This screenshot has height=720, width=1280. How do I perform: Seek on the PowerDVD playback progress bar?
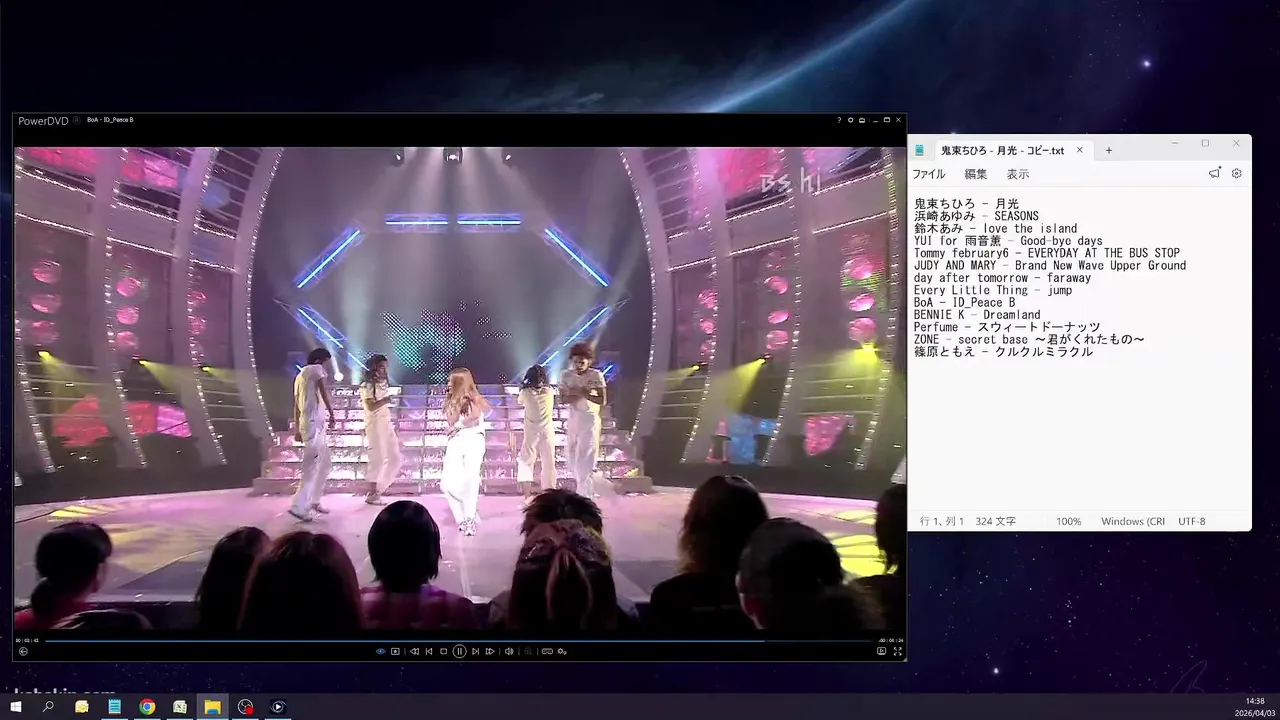click(459, 640)
